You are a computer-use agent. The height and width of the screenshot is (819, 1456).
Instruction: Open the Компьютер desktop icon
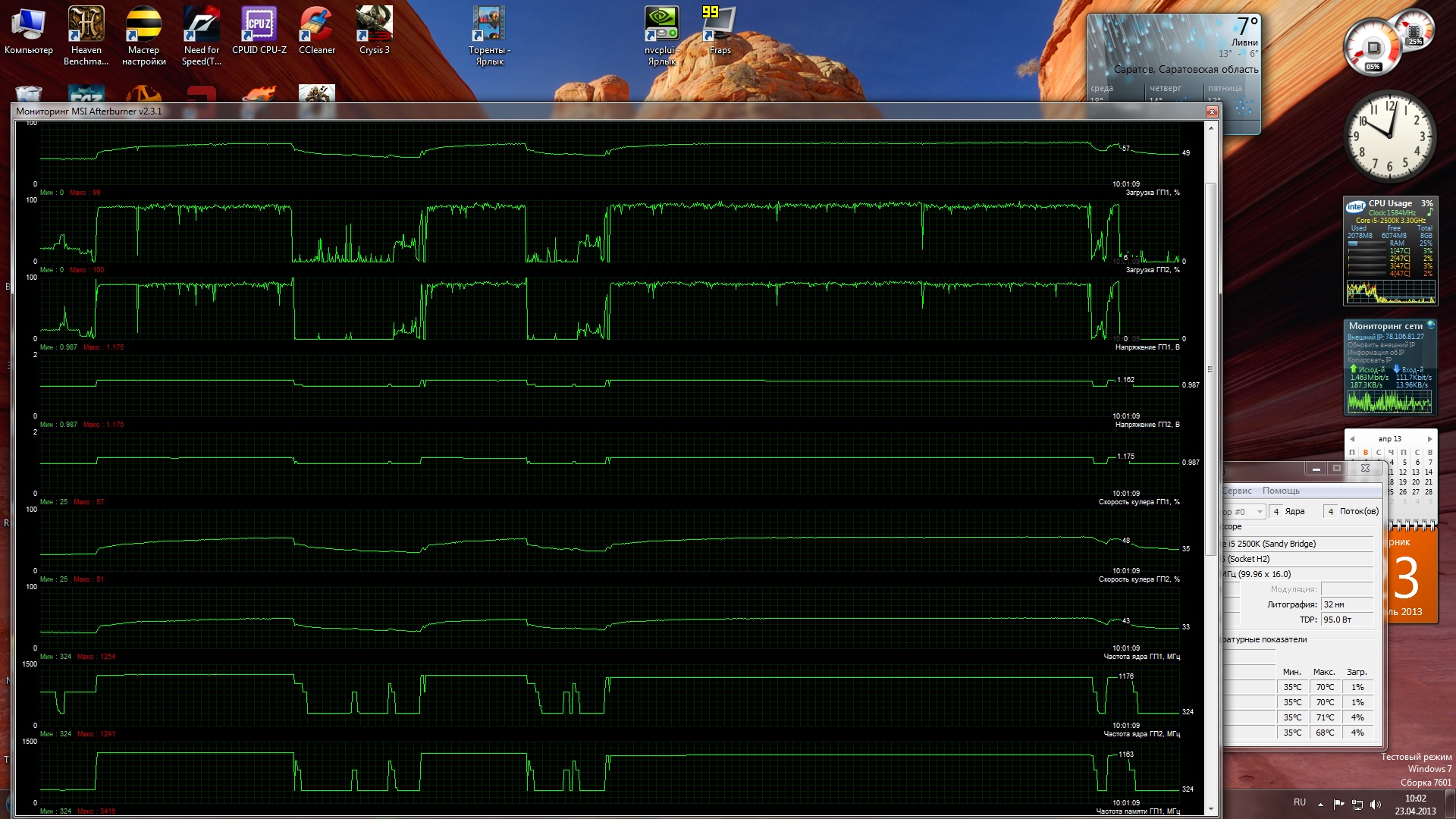pos(28,25)
